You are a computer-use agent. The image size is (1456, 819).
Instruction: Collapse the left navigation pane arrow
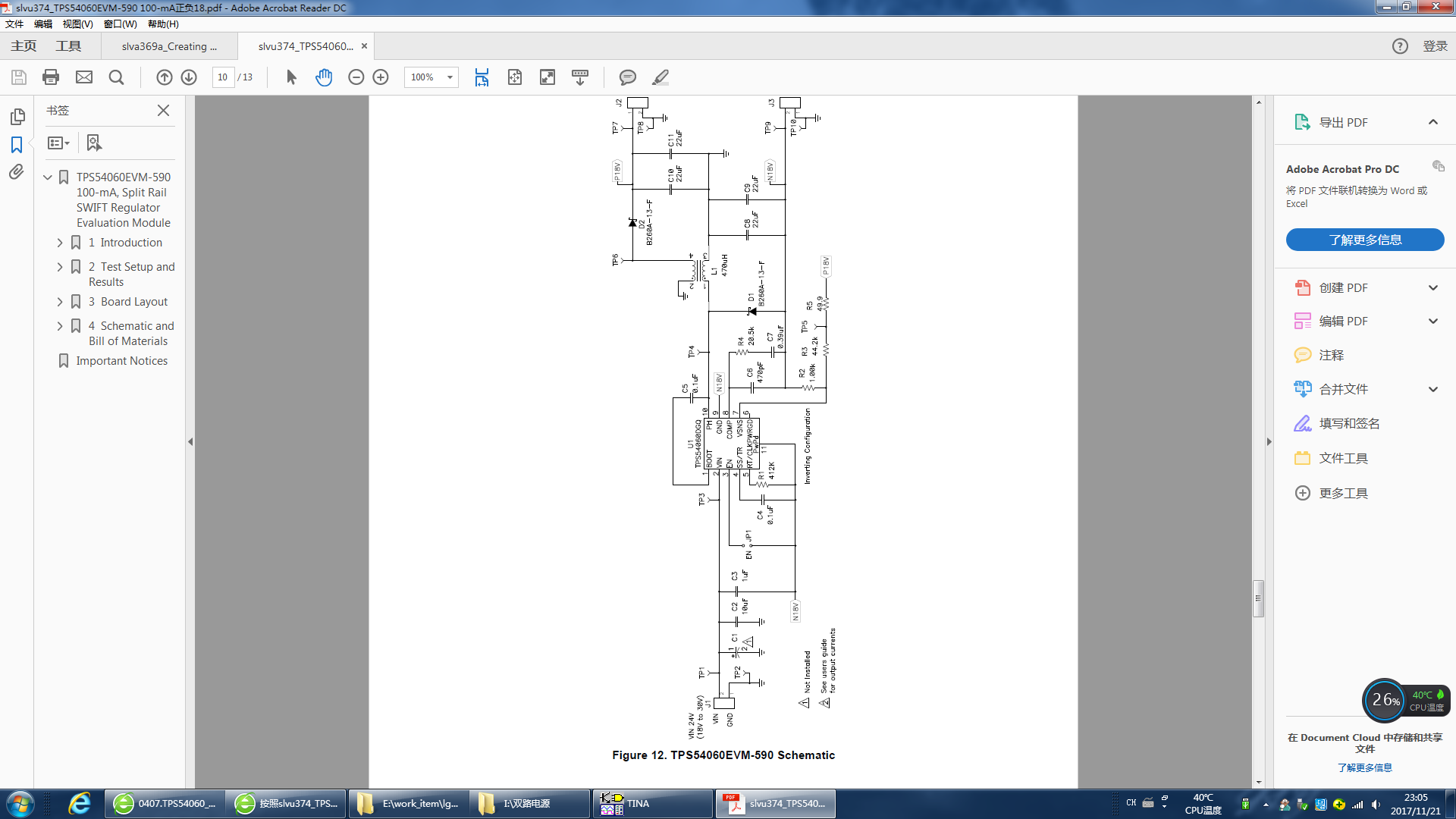coord(190,441)
